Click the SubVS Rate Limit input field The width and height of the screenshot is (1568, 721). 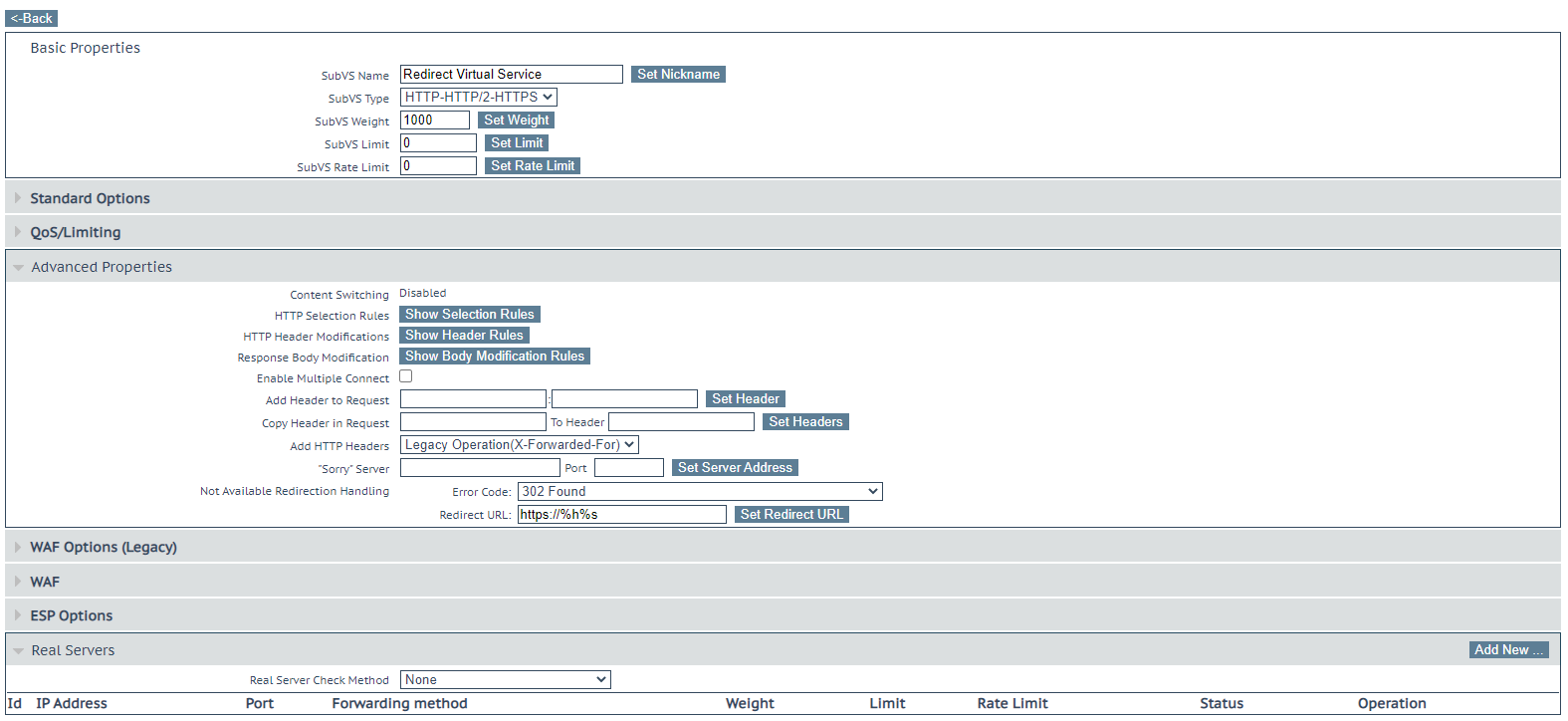438,166
